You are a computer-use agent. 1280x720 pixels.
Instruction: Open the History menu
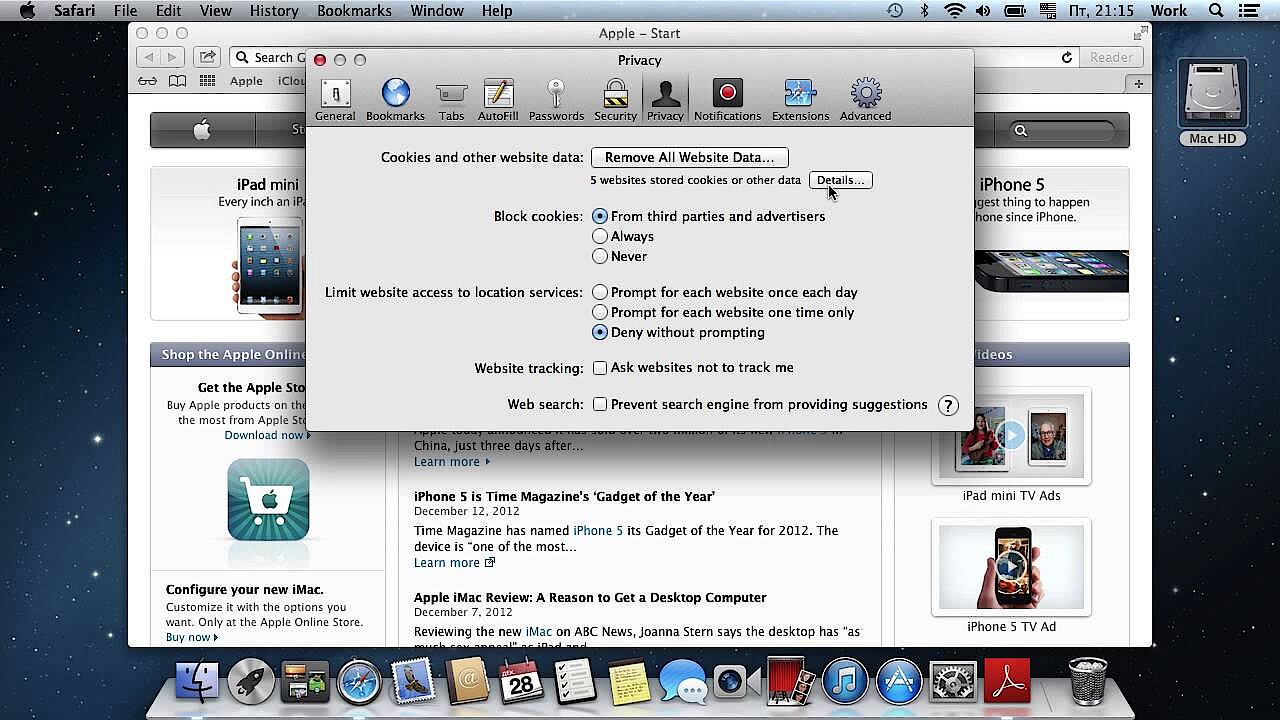[x=274, y=11]
